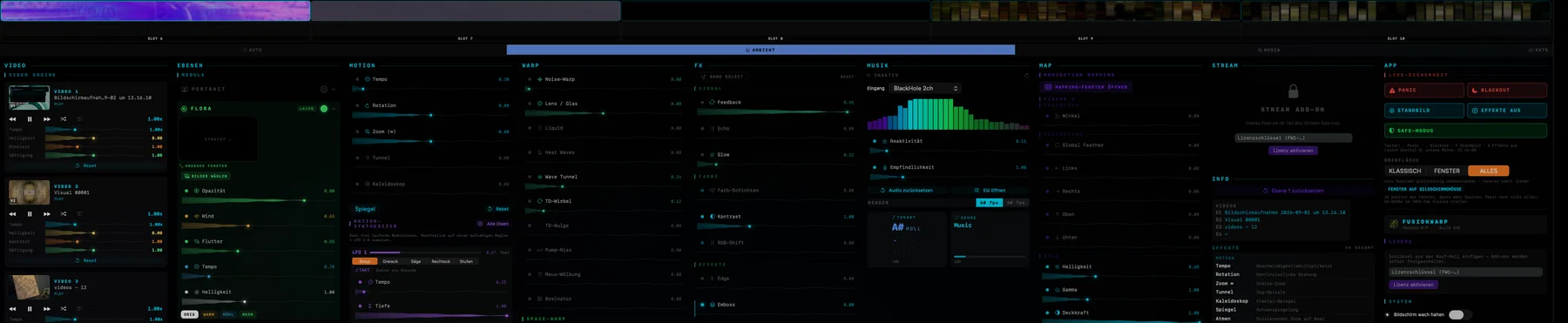This screenshot has height=323, width=1568.
Task: Click the Glow effect icon
Action: (x=713, y=154)
